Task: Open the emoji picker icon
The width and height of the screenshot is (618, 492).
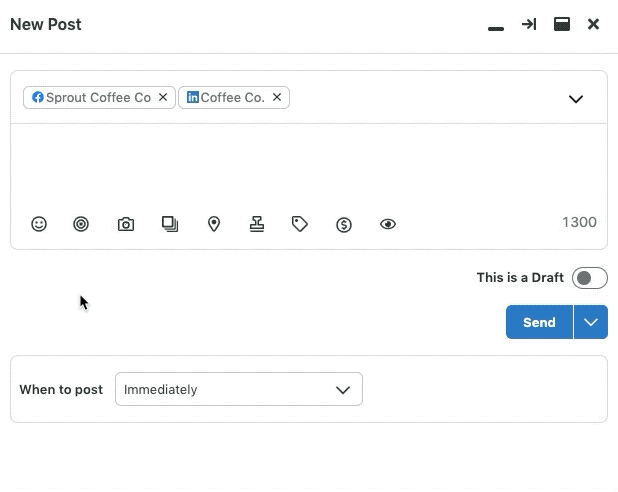Action: (x=39, y=224)
